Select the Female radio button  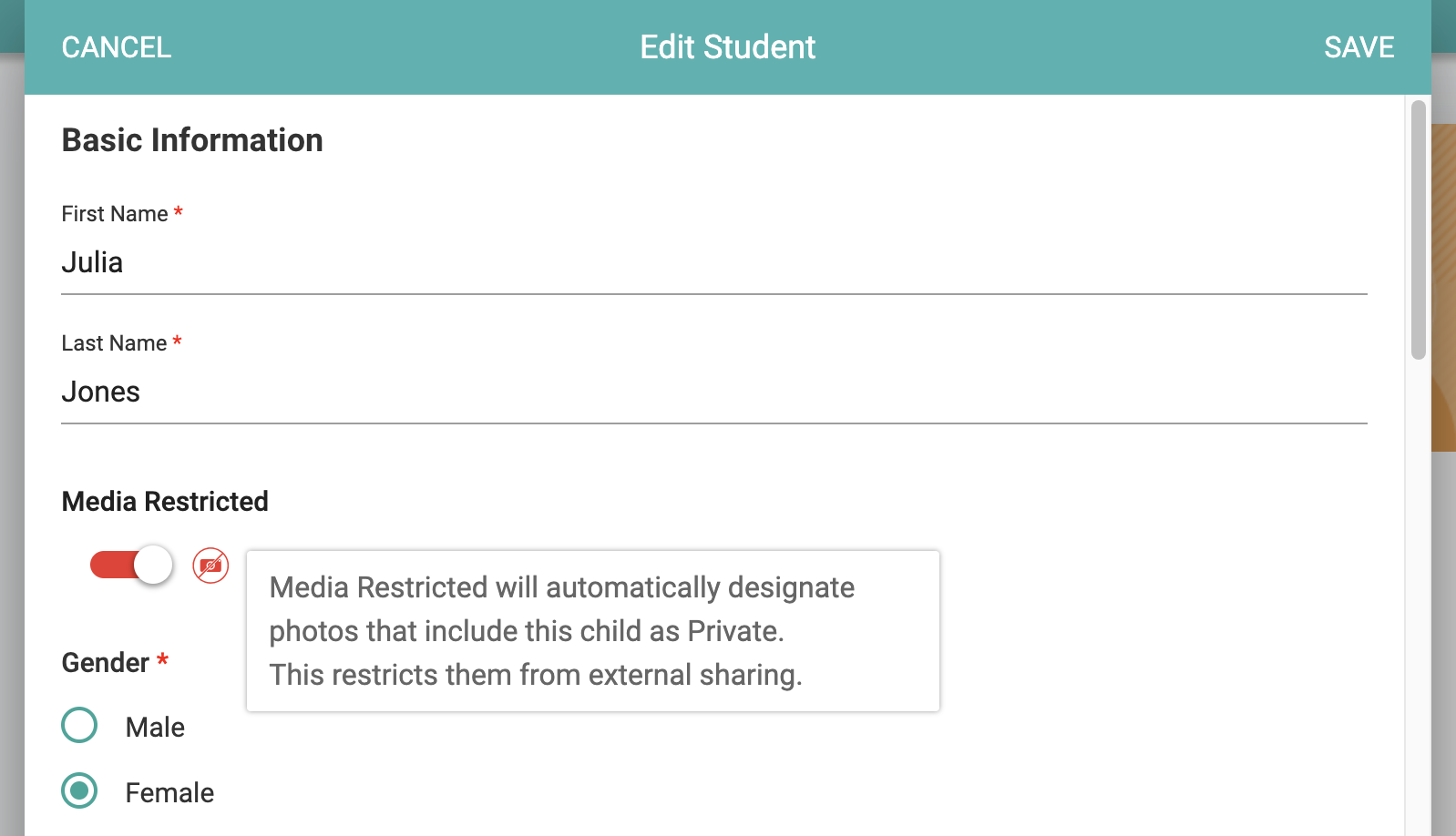point(79,790)
